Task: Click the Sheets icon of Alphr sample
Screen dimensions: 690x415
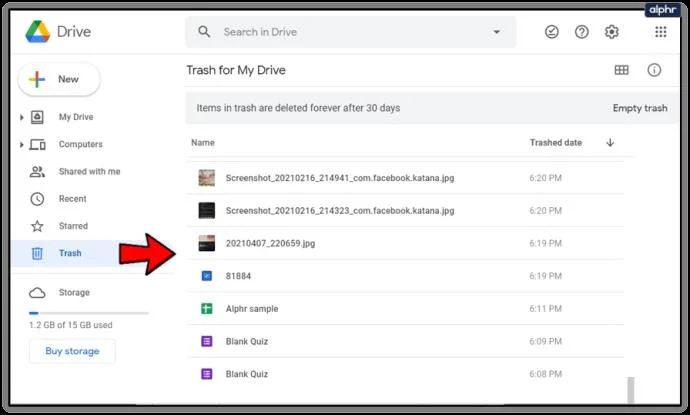Action: point(207,308)
